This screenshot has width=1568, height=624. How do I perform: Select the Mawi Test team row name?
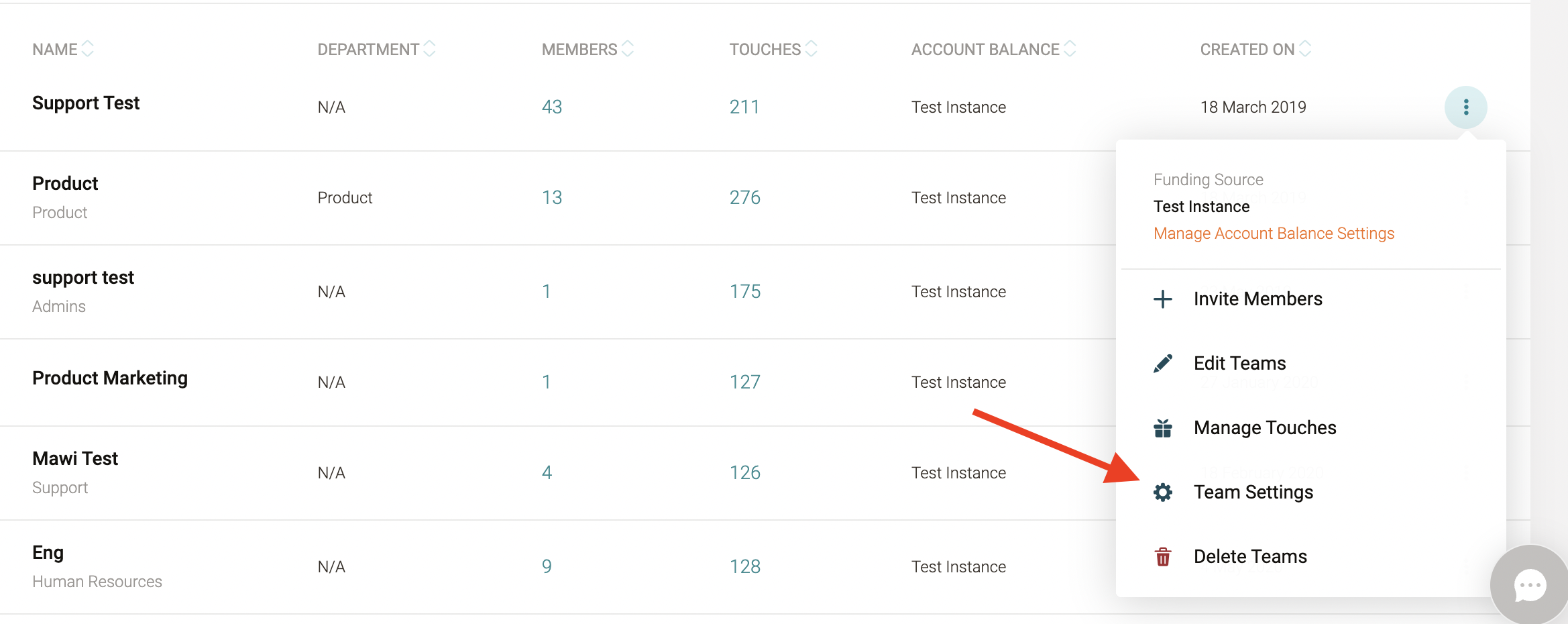(x=75, y=459)
